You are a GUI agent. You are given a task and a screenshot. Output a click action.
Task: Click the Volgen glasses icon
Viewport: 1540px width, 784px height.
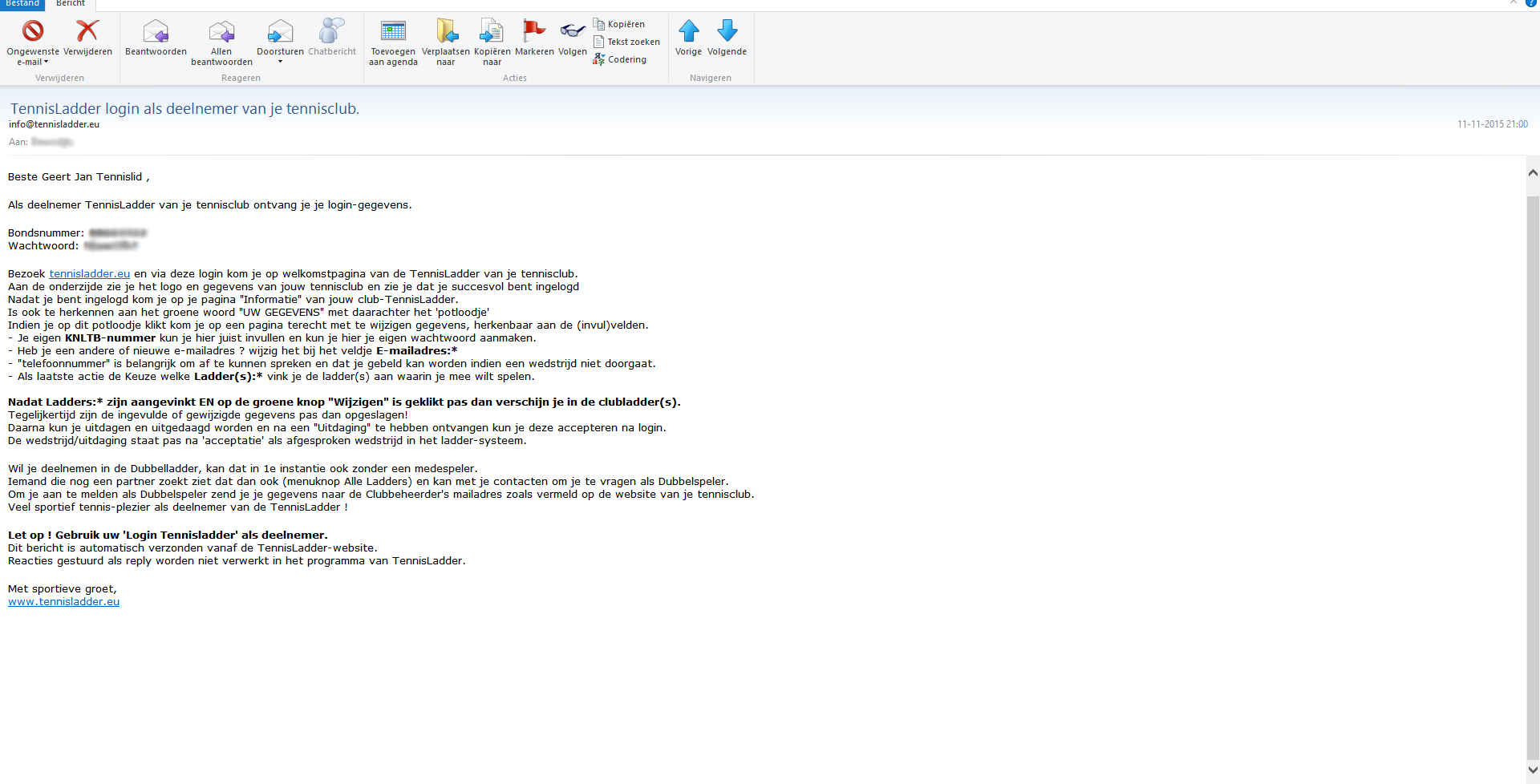[x=573, y=31]
